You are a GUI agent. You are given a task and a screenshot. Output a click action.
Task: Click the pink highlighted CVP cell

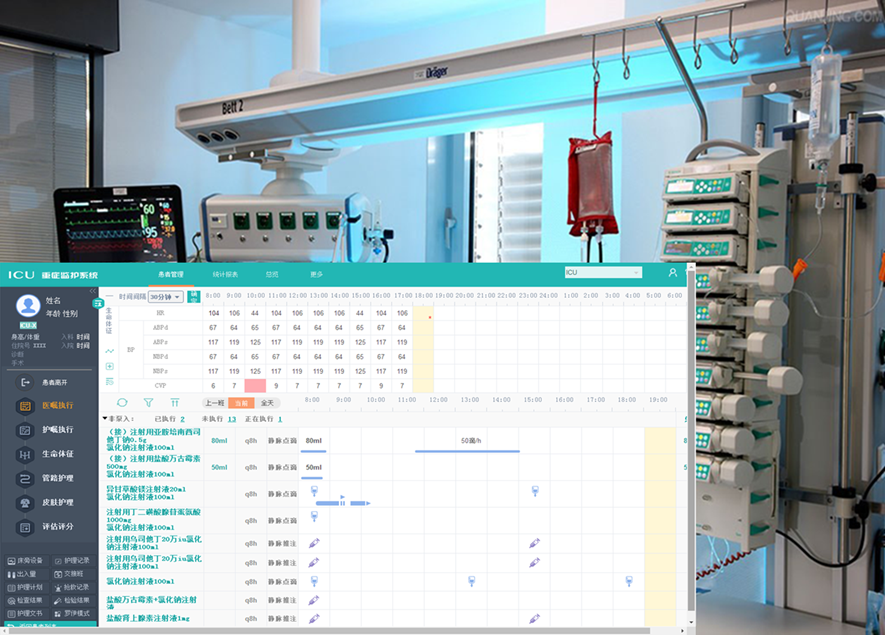click(x=255, y=385)
